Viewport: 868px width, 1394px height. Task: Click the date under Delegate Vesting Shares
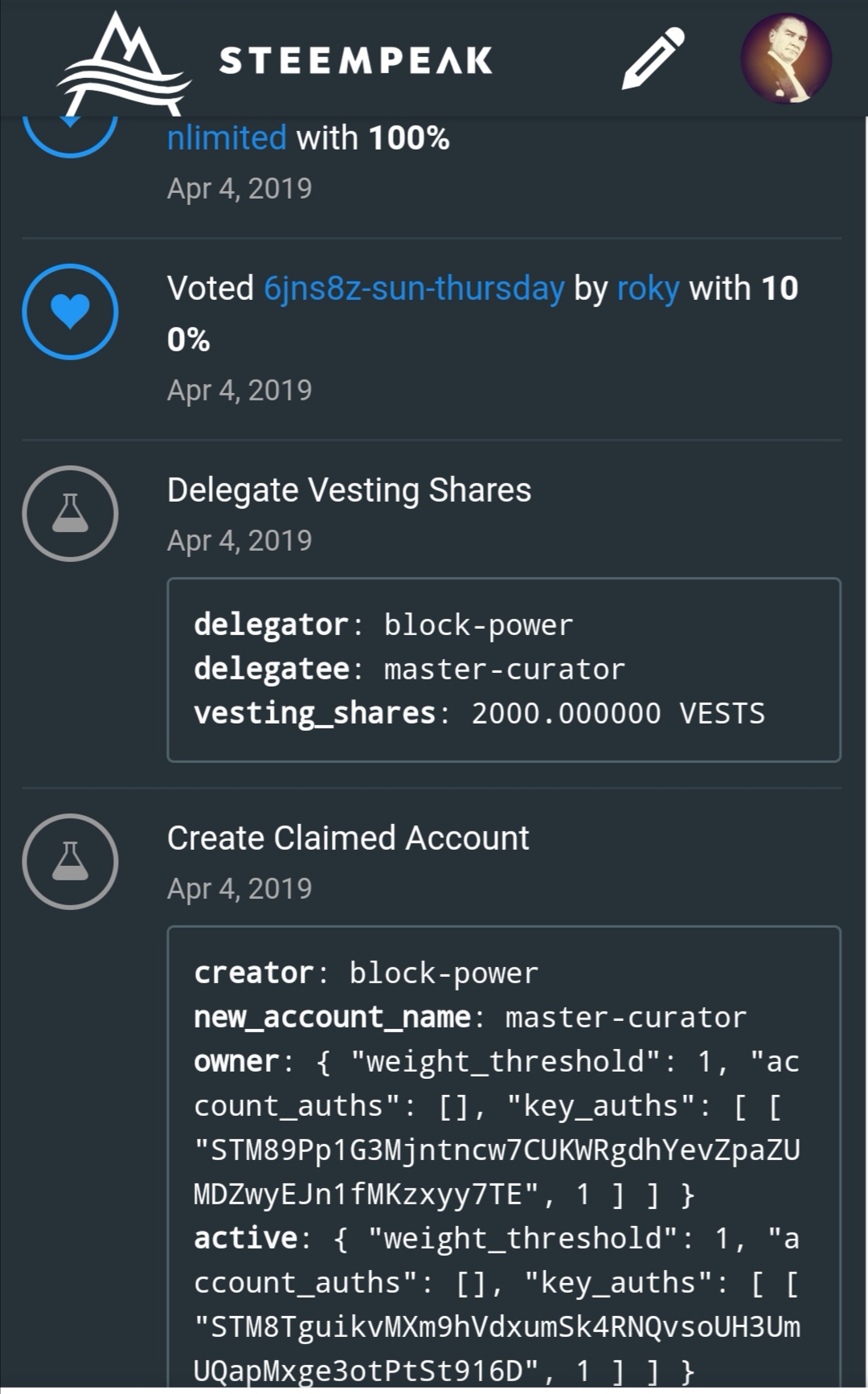240,541
